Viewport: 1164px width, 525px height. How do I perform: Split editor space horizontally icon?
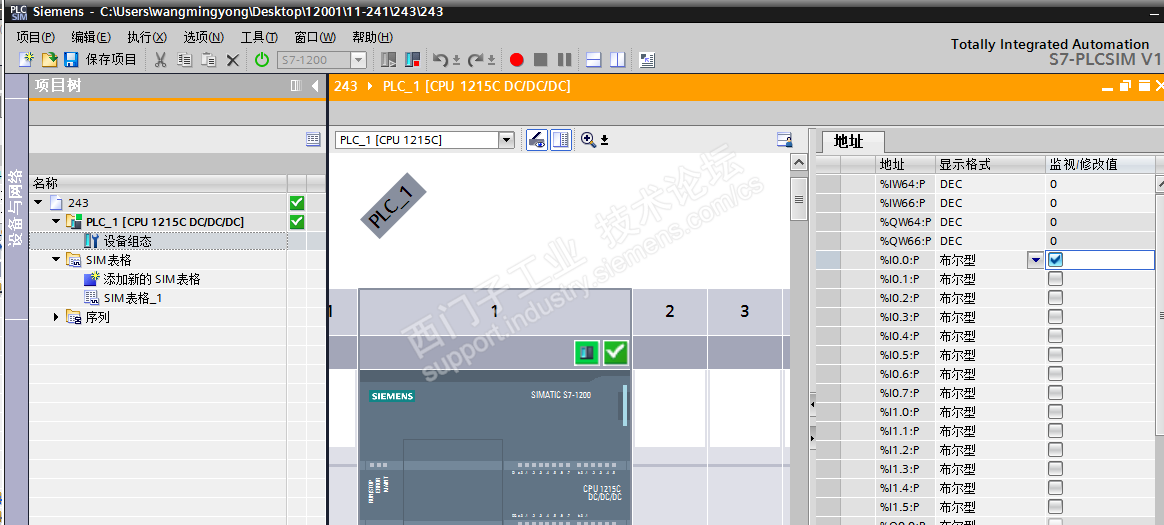click(x=594, y=60)
